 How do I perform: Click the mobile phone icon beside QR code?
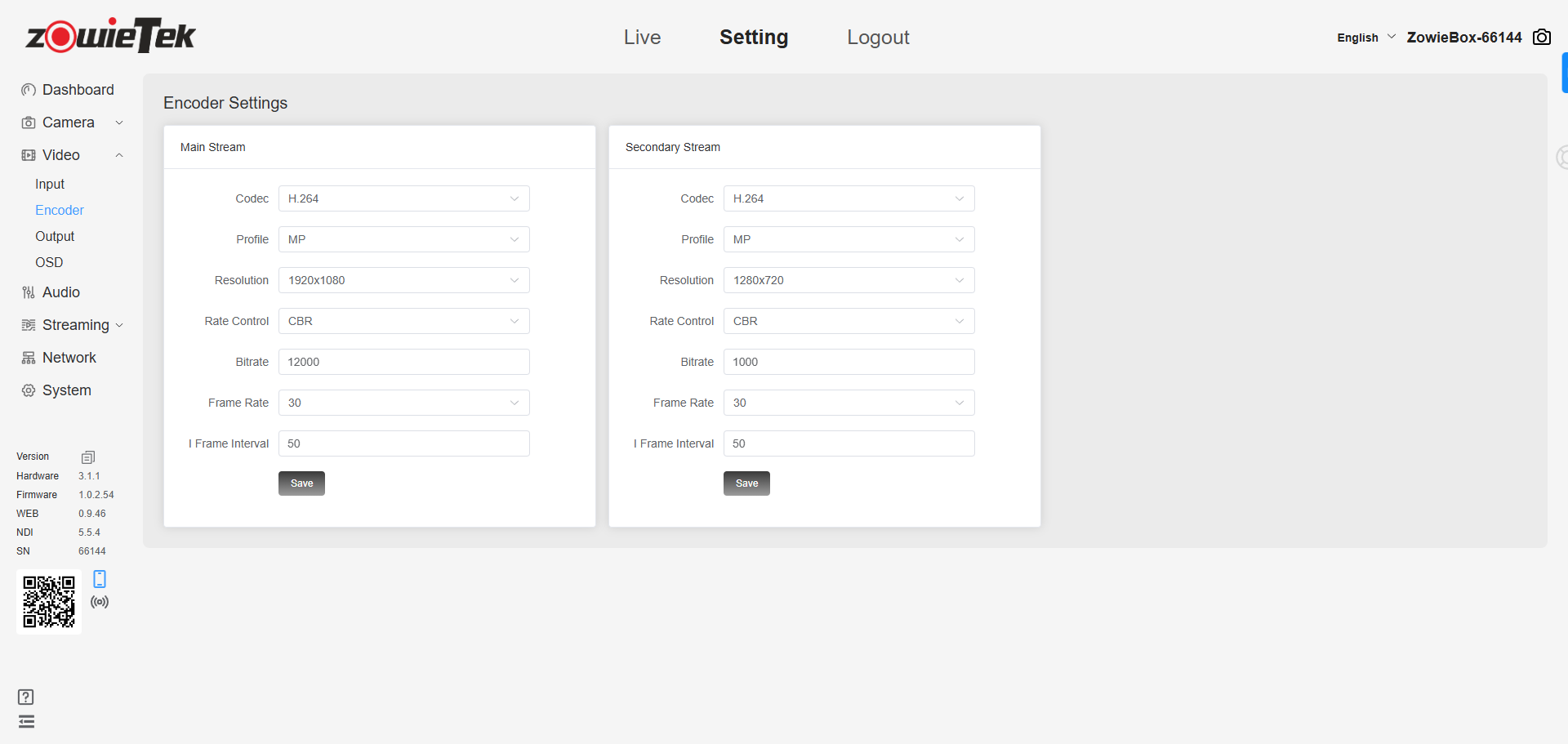(100, 579)
